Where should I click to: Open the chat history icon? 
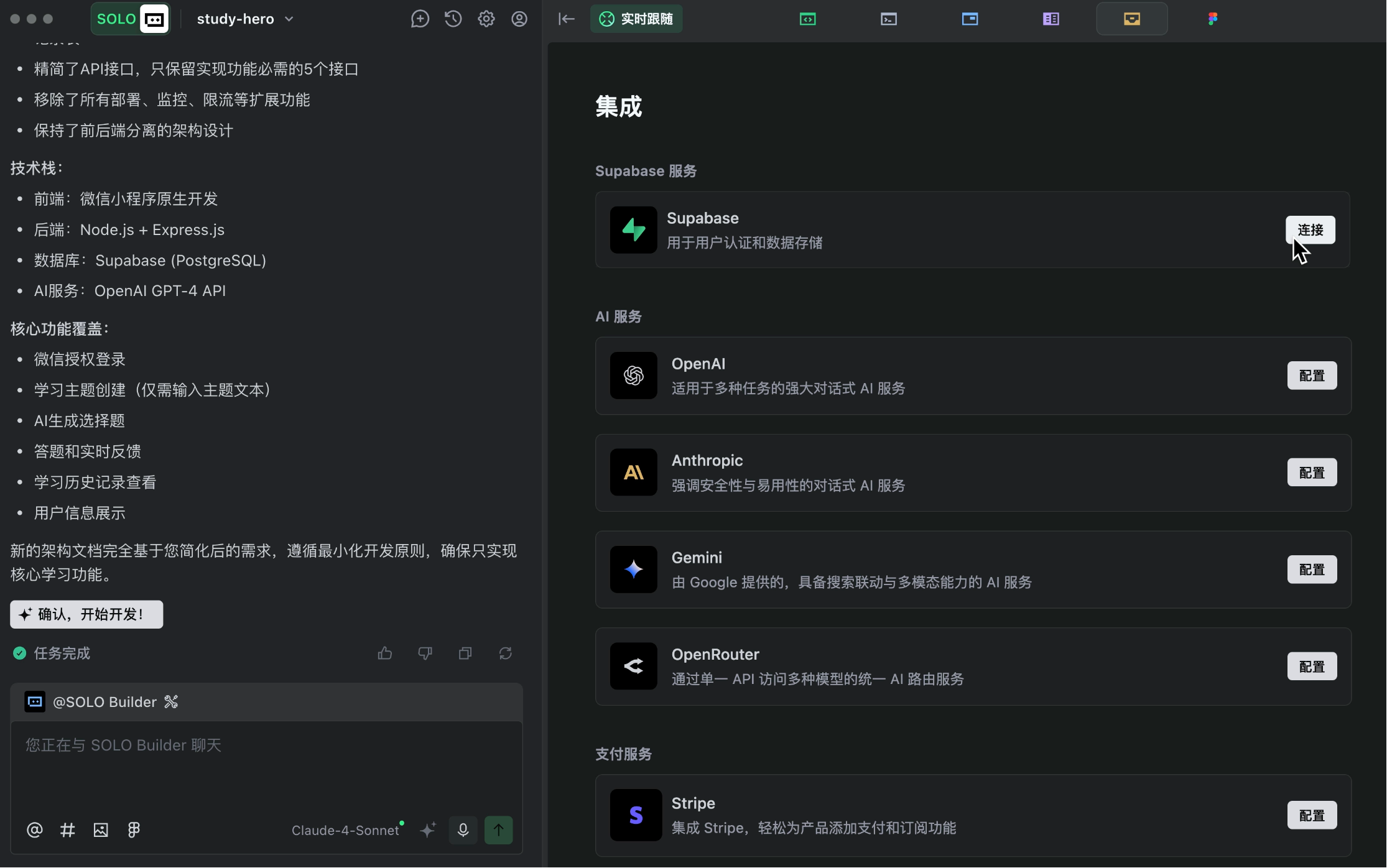tap(453, 19)
